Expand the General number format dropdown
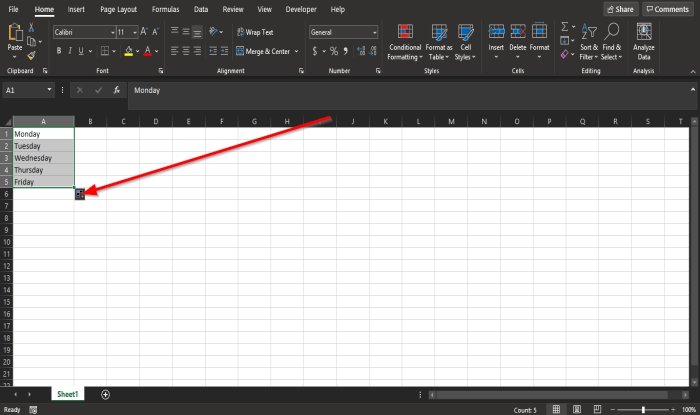The height and width of the screenshot is (415, 700). coord(374,32)
